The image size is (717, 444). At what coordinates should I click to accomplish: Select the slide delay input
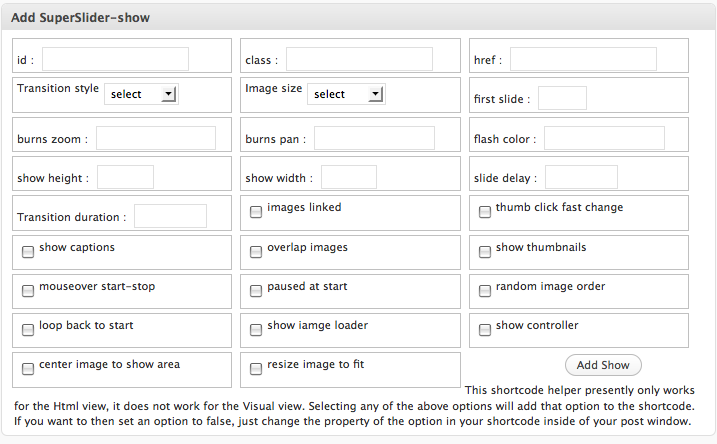[x=580, y=177]
